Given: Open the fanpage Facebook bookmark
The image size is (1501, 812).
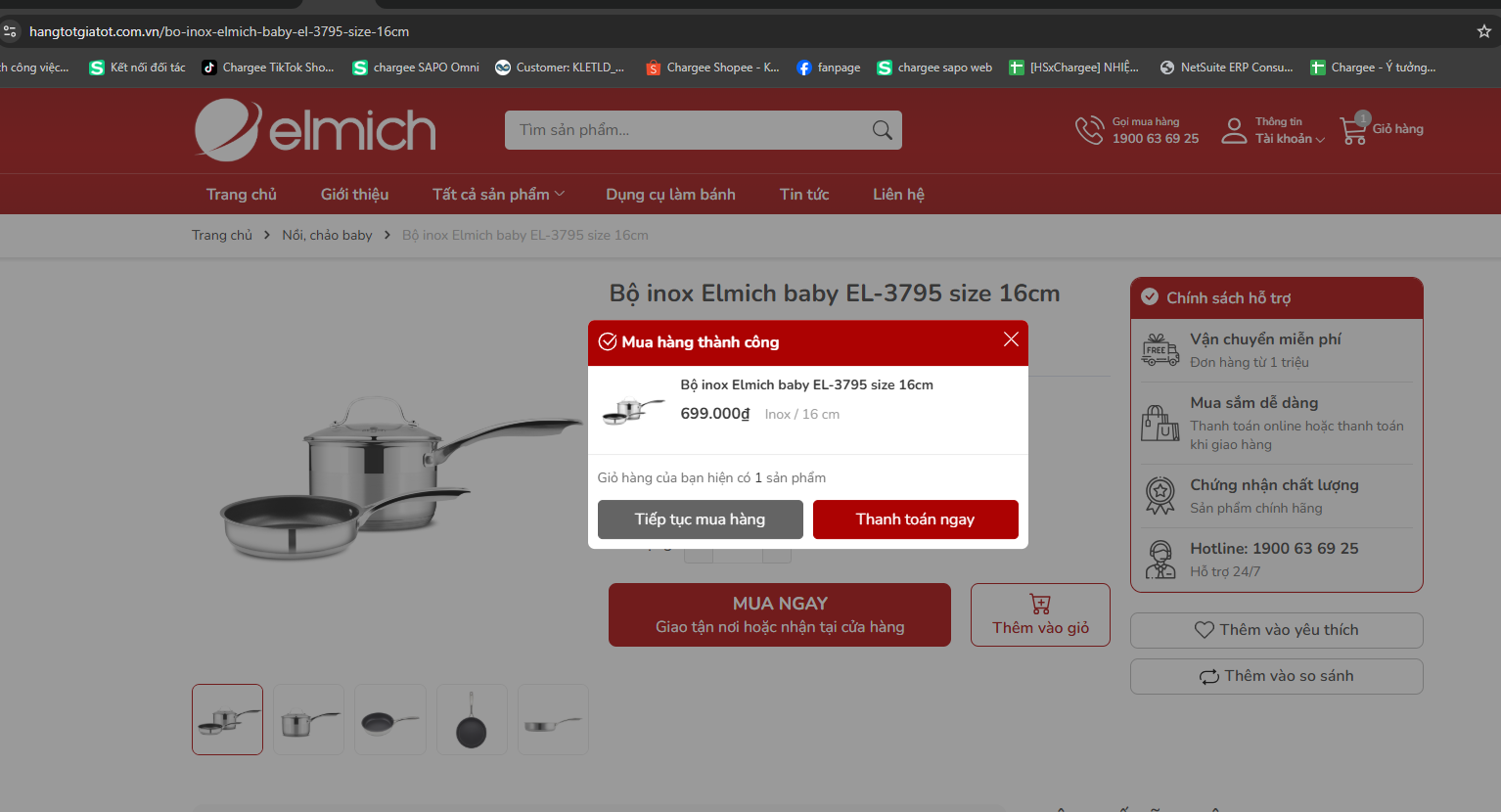Looking at the screenshot, I should 829,68.
